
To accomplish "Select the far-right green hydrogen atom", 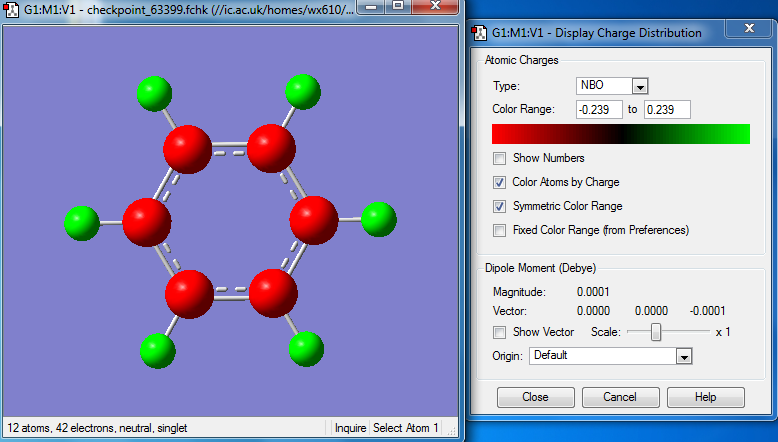I will [x=379, y=219].
